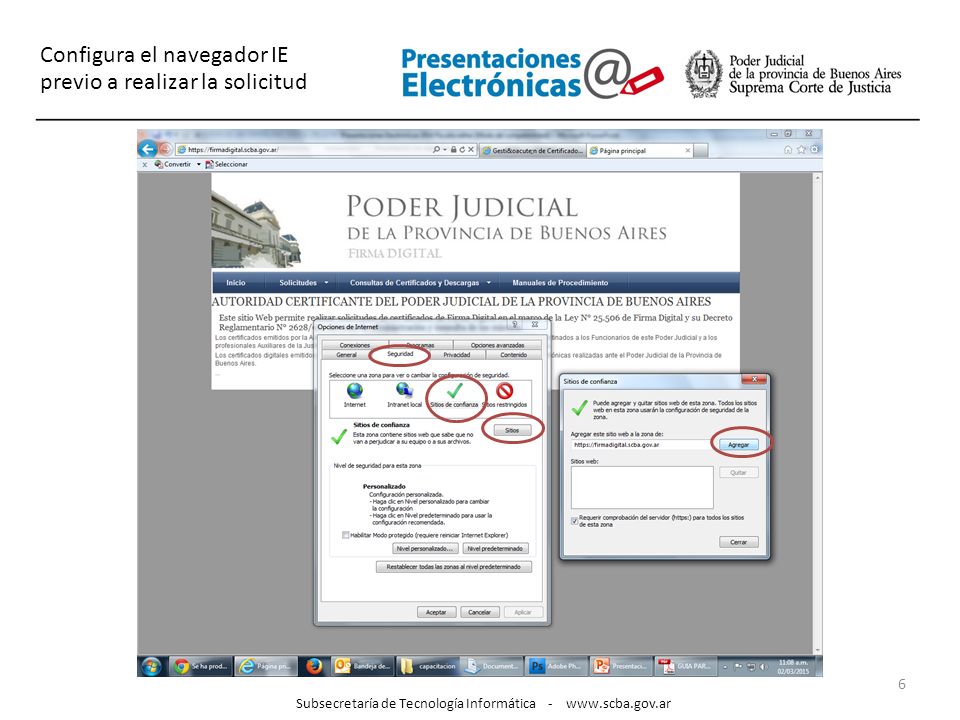Viewport: 960px width, 720px height.
Task: Open the PDF taskbar item 'GUIA PAR...'
Action: coord(685,666)
